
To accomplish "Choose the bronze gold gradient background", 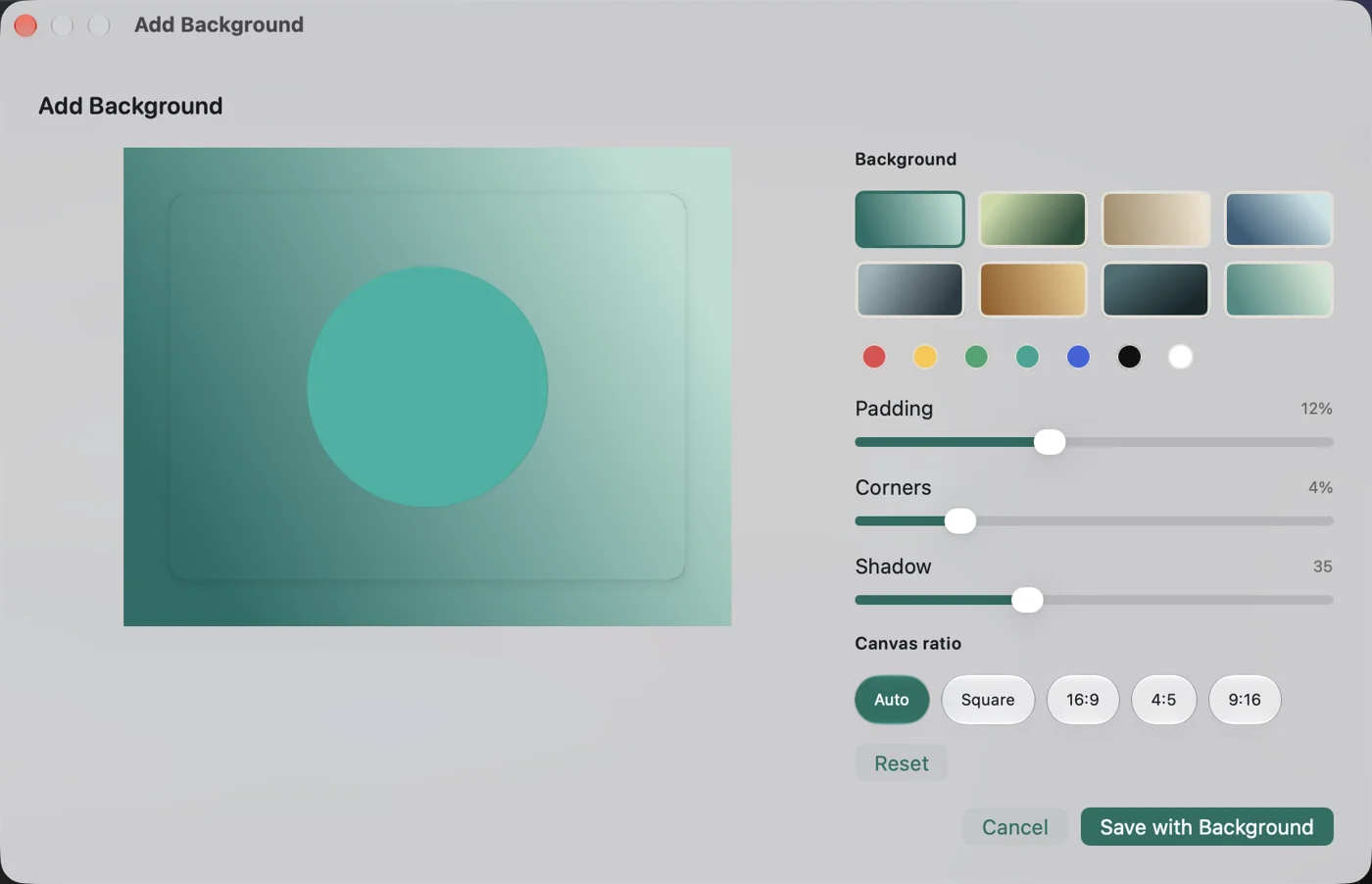I will (x=1033, y=290).
